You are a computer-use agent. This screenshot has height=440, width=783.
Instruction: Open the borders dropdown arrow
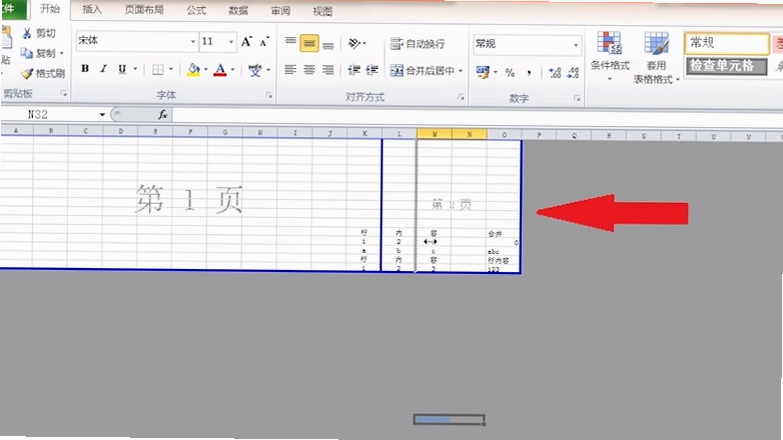pyautogui.click(x=171, y=69)
